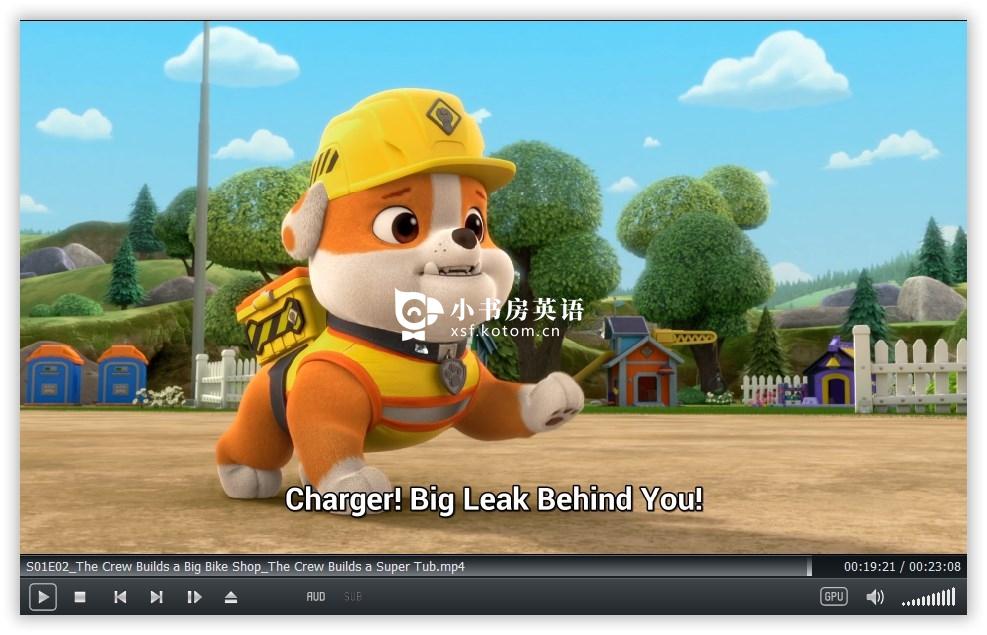This screenshot has height=635, width=987.
Task: Open the AUD audio track selector
Action: 316,597
